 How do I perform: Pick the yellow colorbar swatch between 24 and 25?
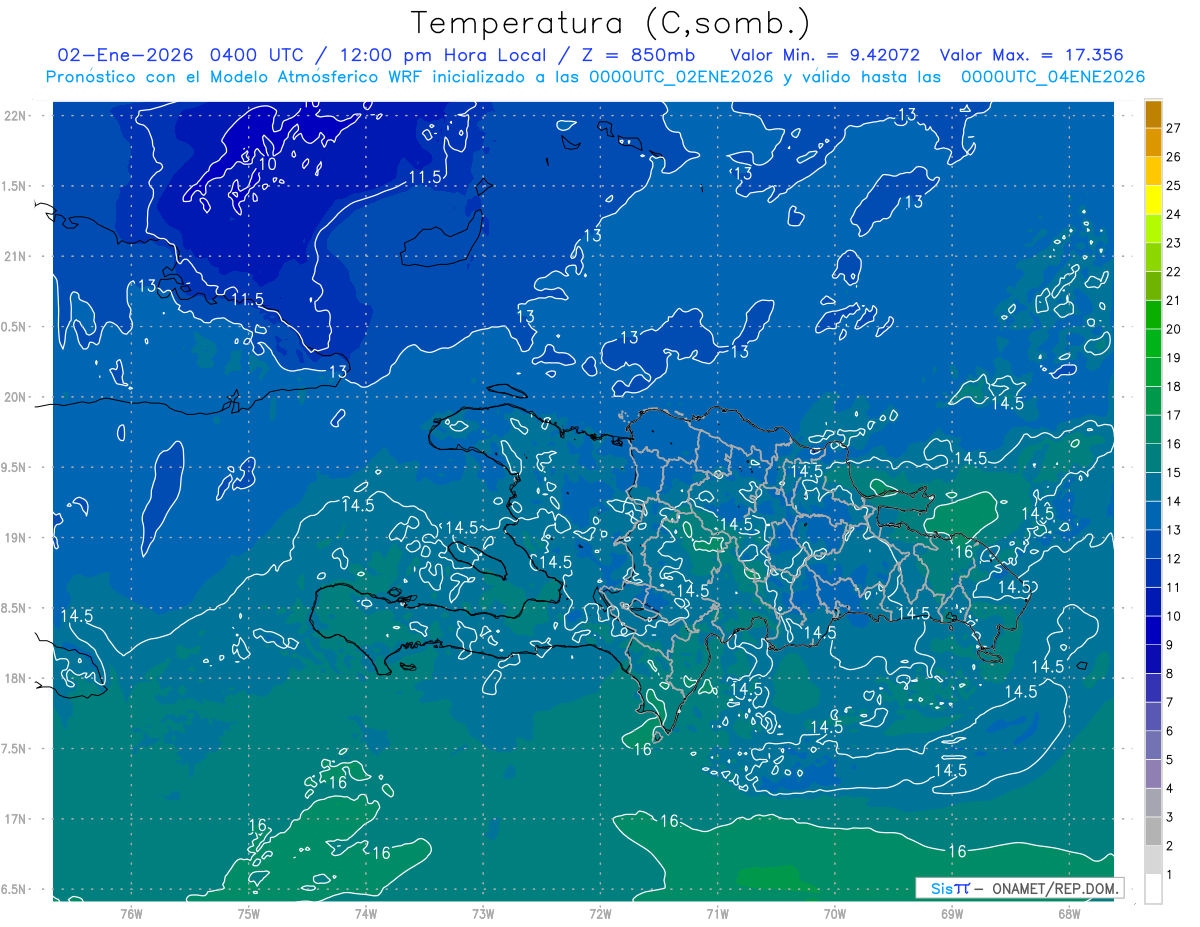tap(1153, 200)
